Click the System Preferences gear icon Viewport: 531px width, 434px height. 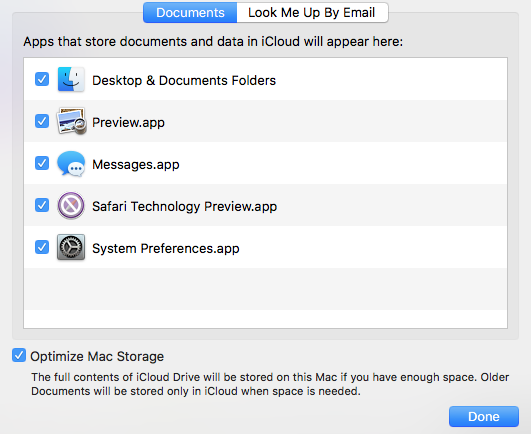pos(71,247)
